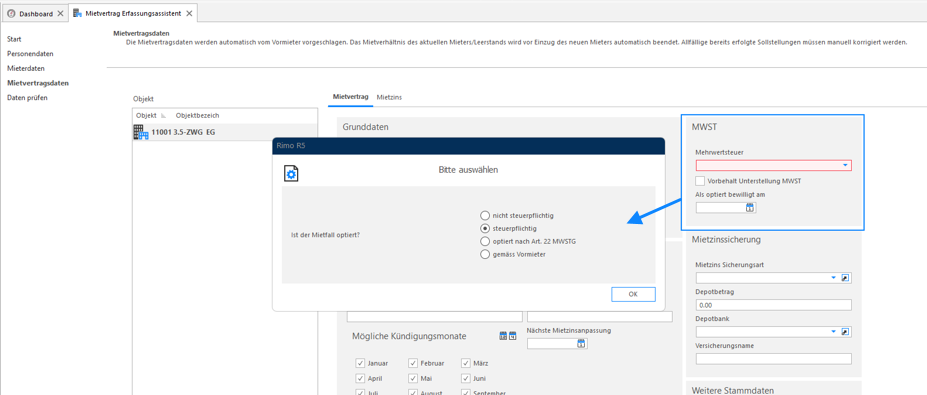
Task: Select radio option steuerpflichtig
Action: [x=485, y=228]
